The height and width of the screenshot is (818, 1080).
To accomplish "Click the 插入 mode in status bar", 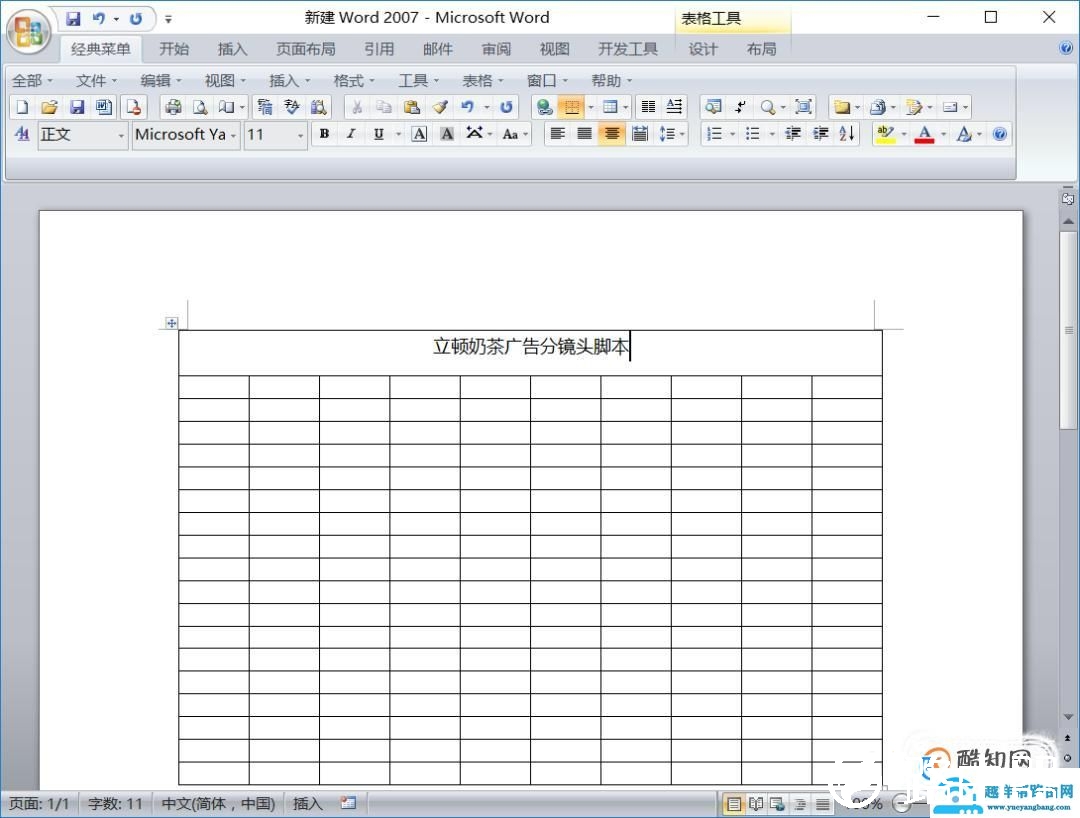I will click(308, 804).
